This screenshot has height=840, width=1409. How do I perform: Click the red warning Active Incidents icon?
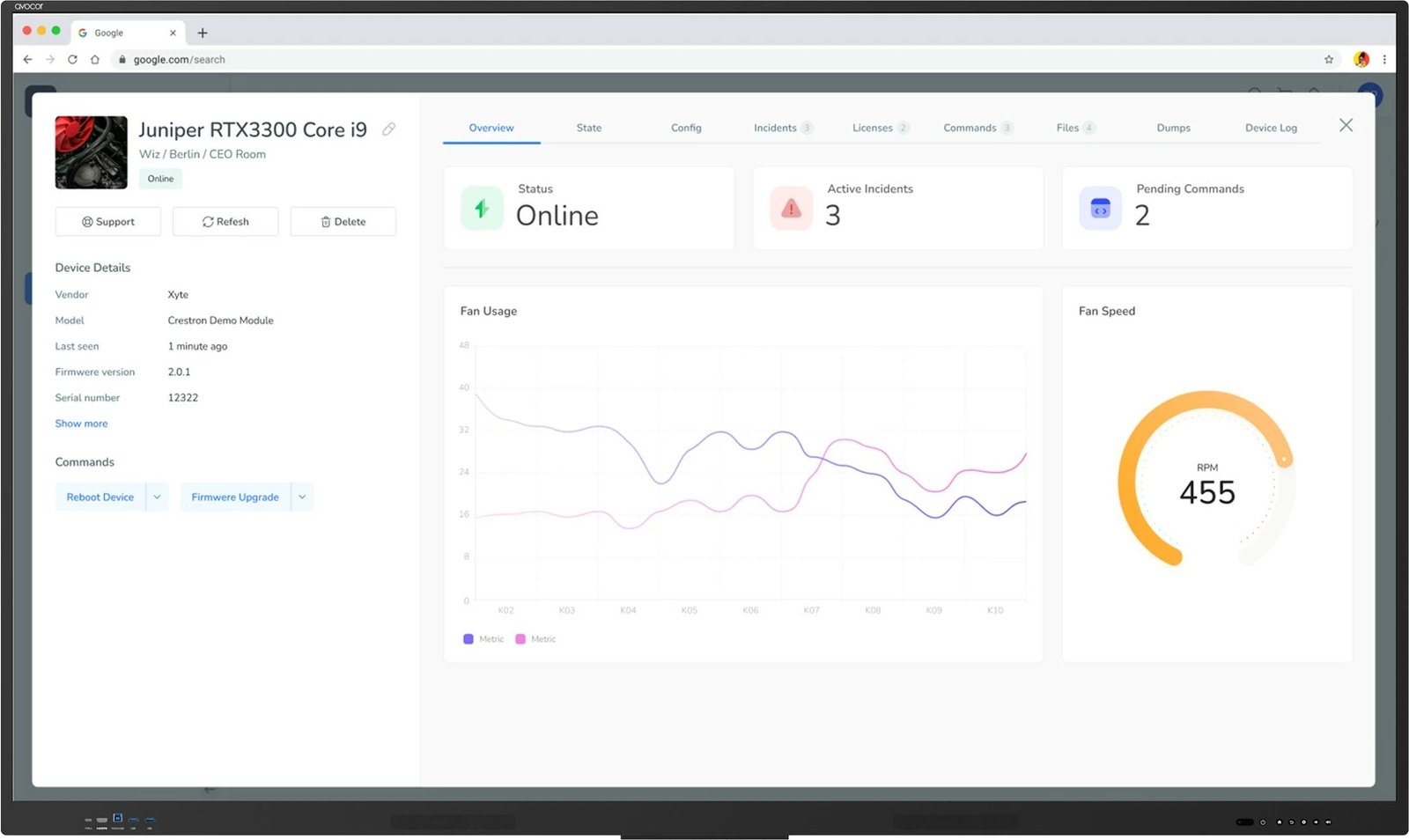click(x=791, y=209)
